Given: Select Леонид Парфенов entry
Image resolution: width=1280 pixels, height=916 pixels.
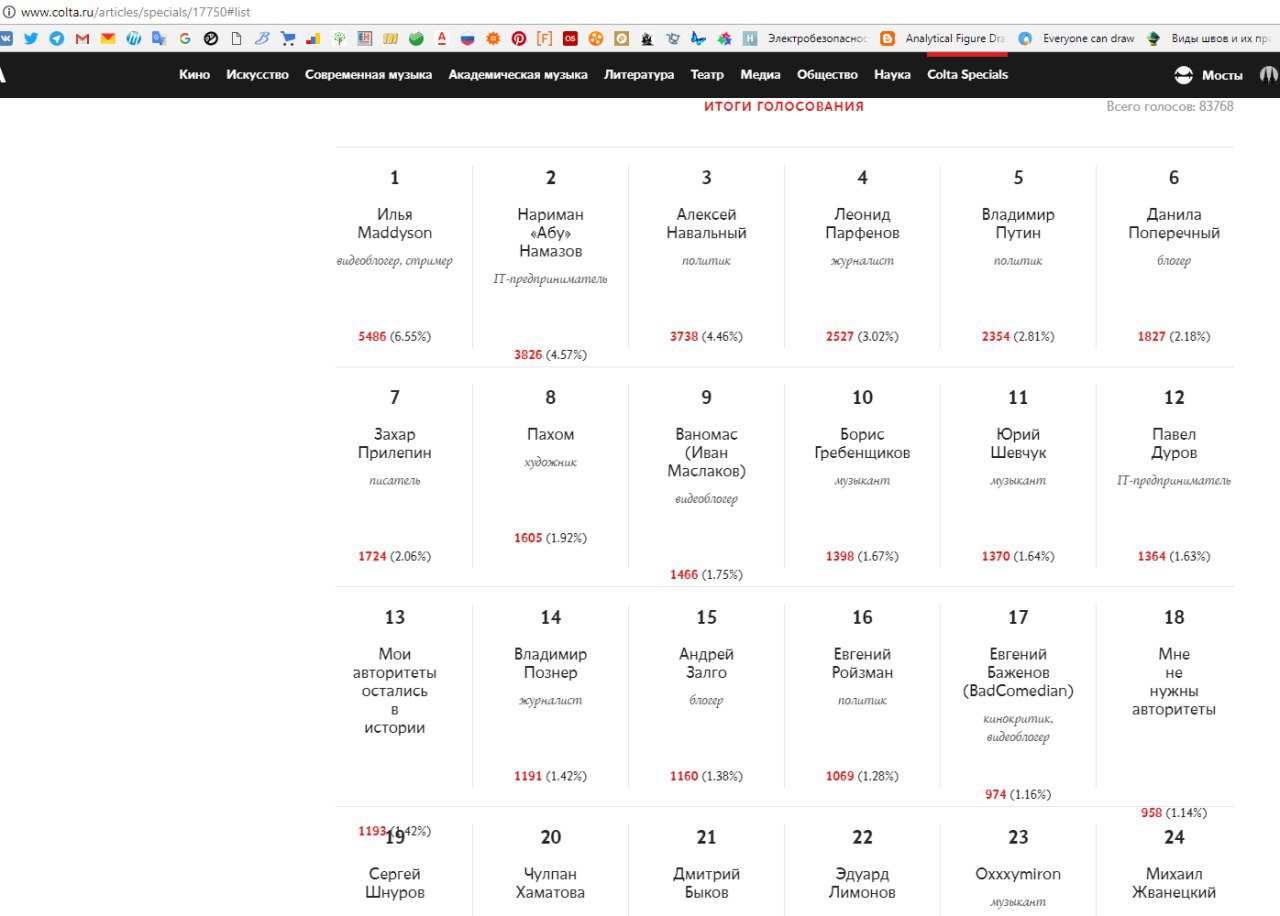Looking at the screenshot, I should point(862,224).
